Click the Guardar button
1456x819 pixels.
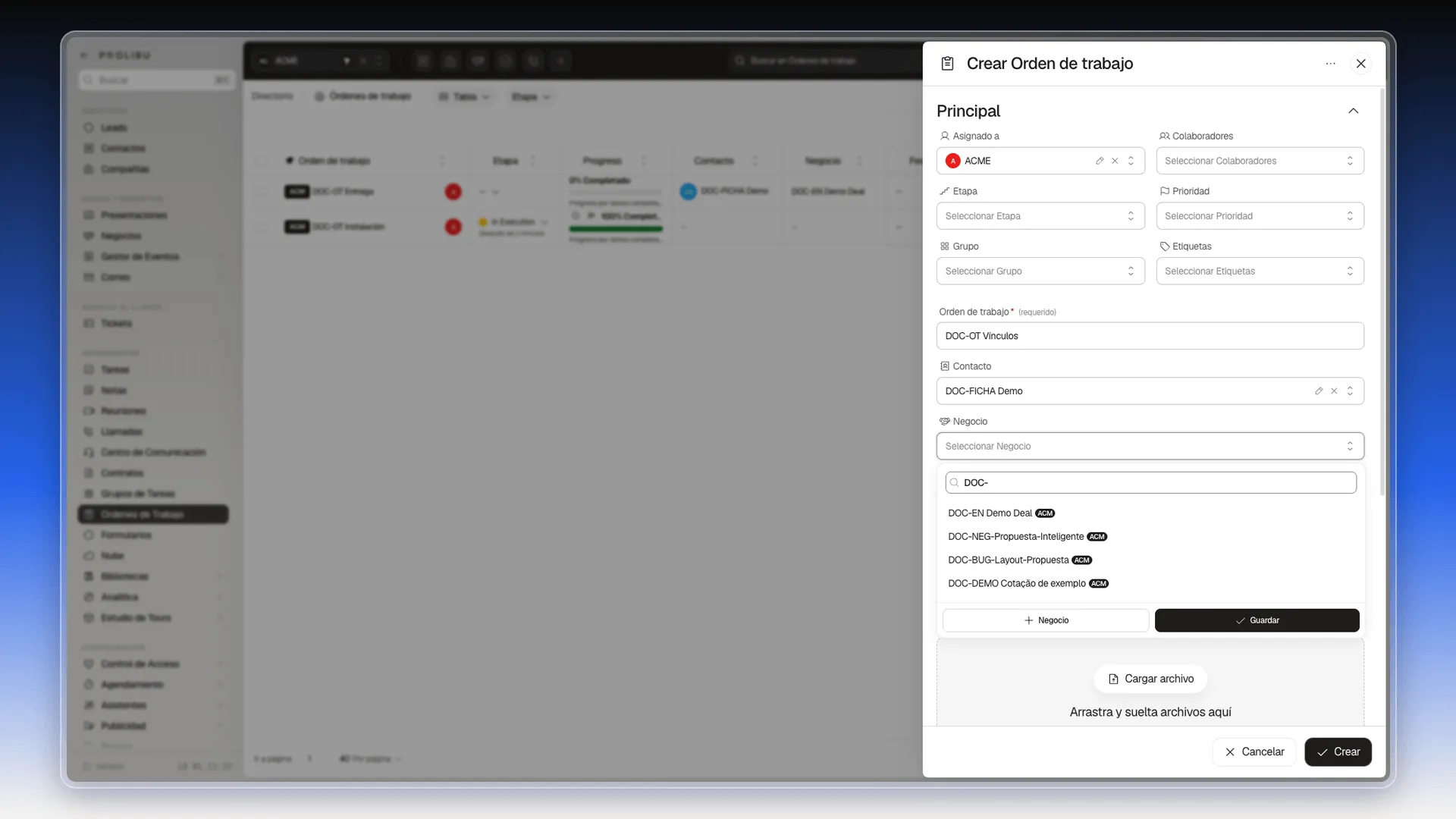(1257, 620)
